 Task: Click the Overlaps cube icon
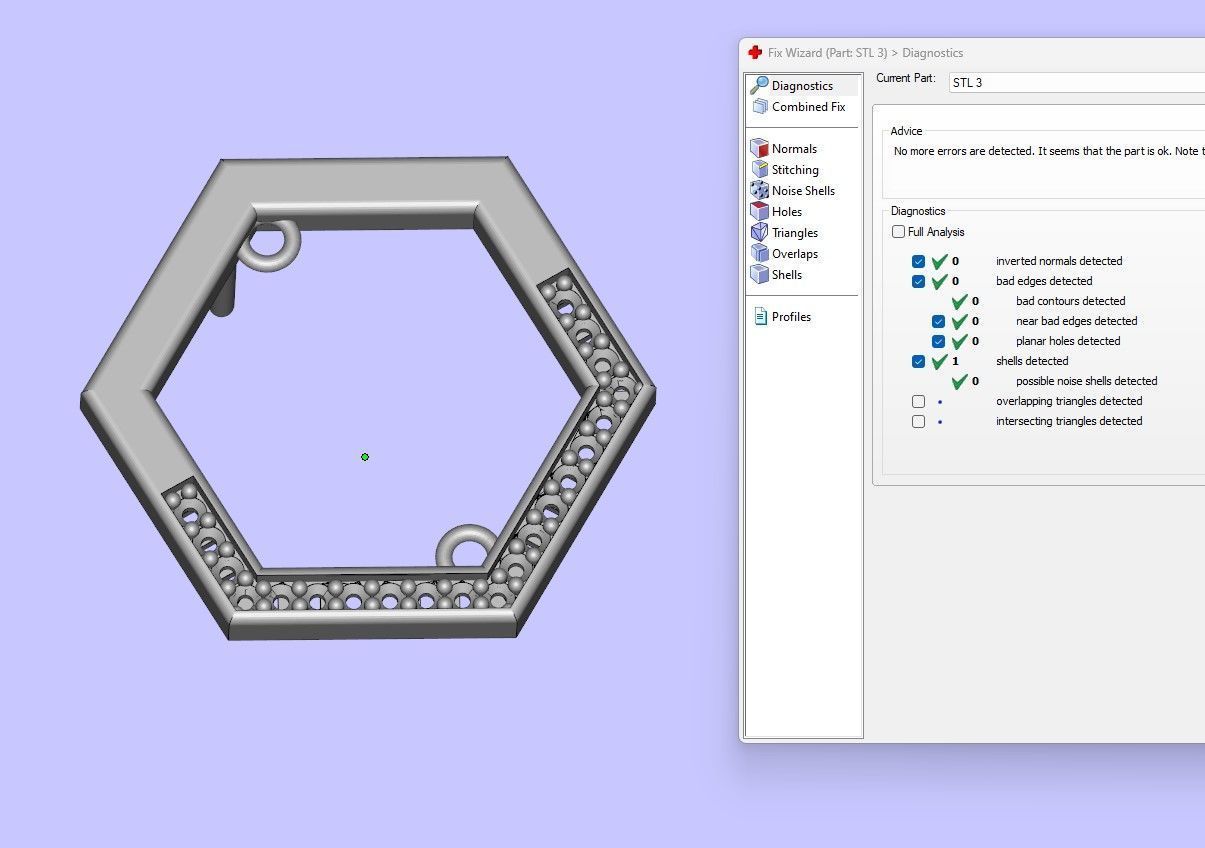[759, 254]
